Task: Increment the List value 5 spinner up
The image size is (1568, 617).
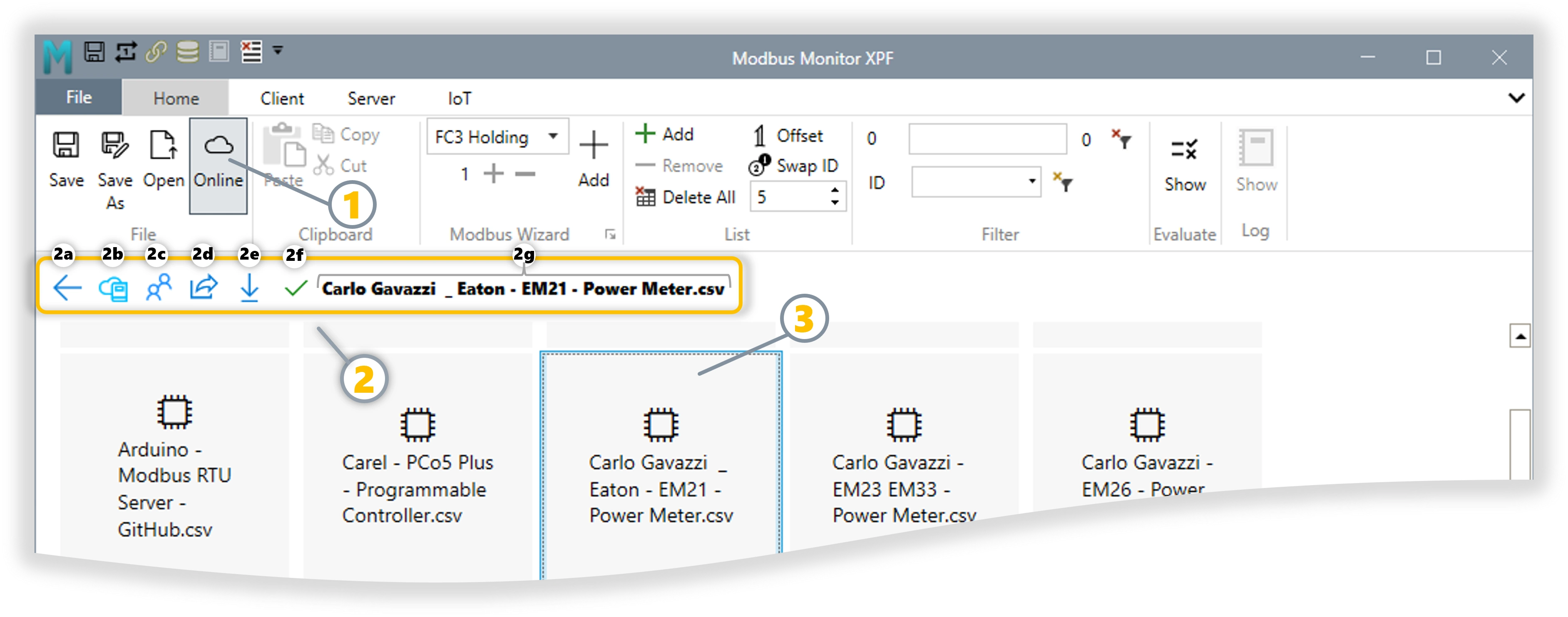Action: point(835,190)
